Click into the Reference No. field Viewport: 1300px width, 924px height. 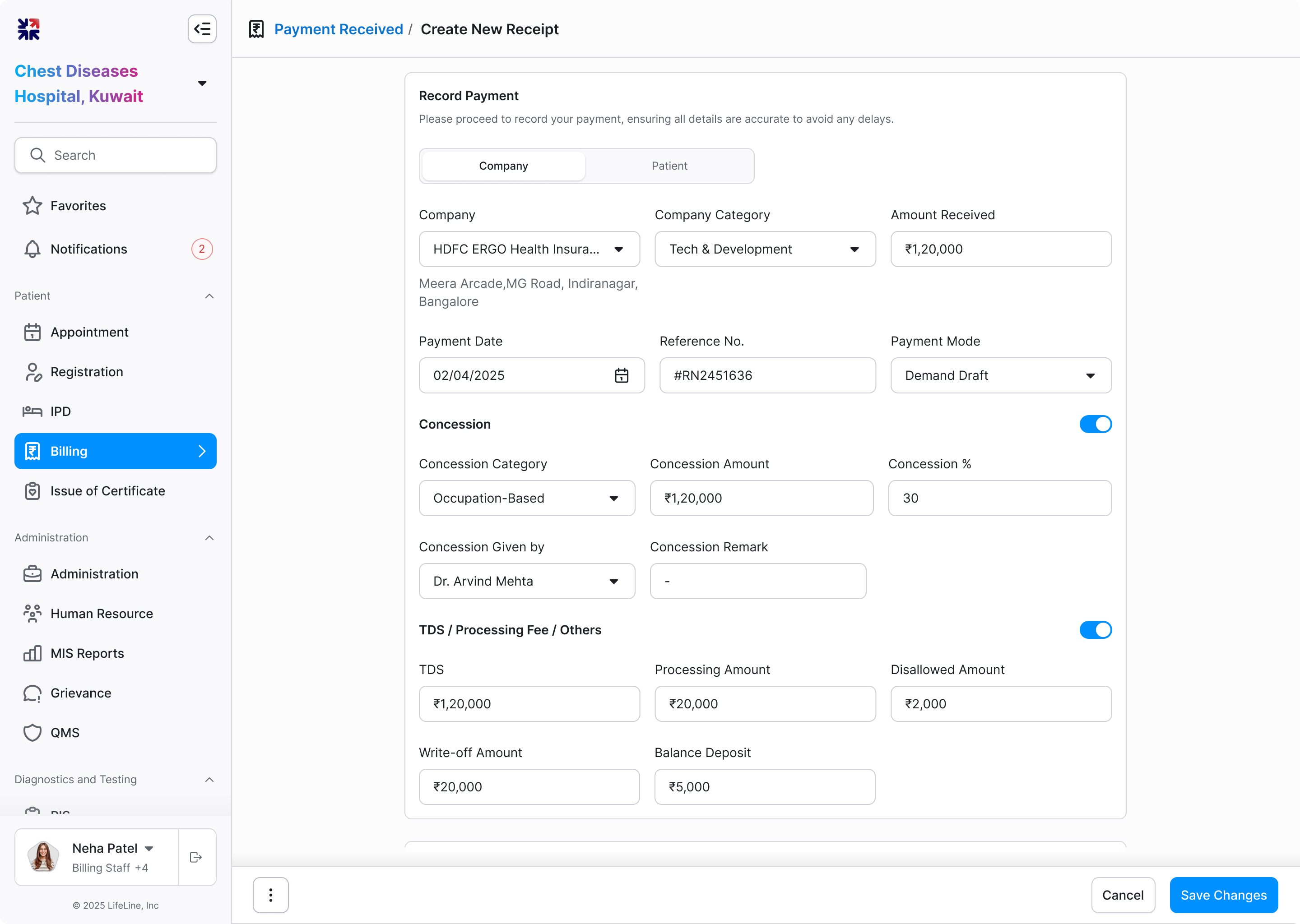click(x=766, y=375)
